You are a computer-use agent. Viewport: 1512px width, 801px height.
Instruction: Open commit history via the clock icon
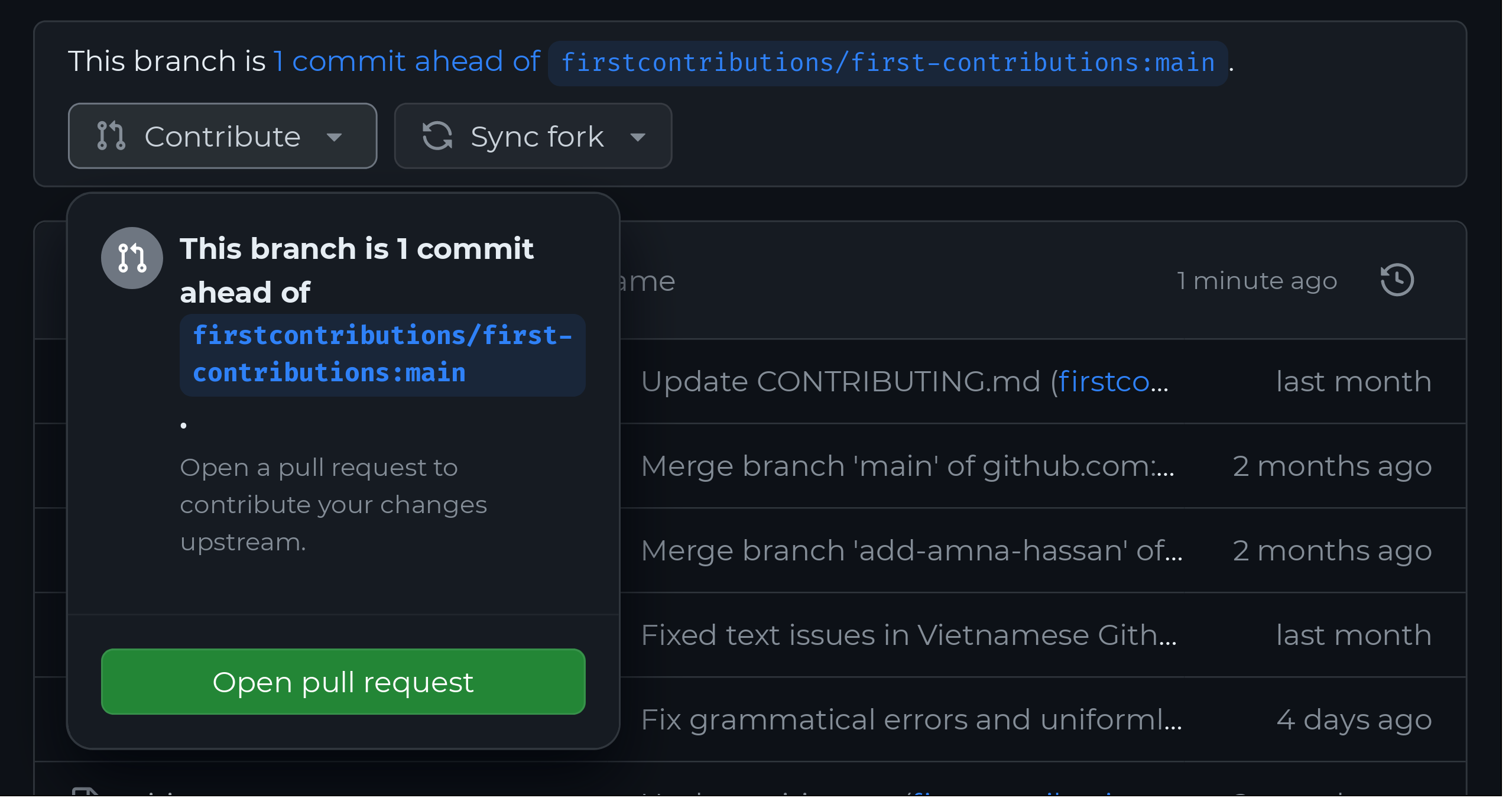[1397, 280]
